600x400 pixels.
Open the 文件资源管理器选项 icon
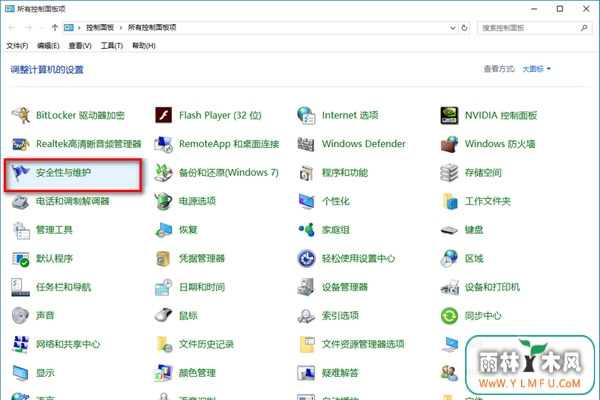306,344
